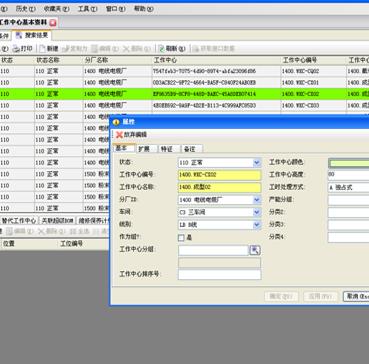Click the yellow icon in dialog title
Viewport: 369px width, 364px height.
coord(116,122)
